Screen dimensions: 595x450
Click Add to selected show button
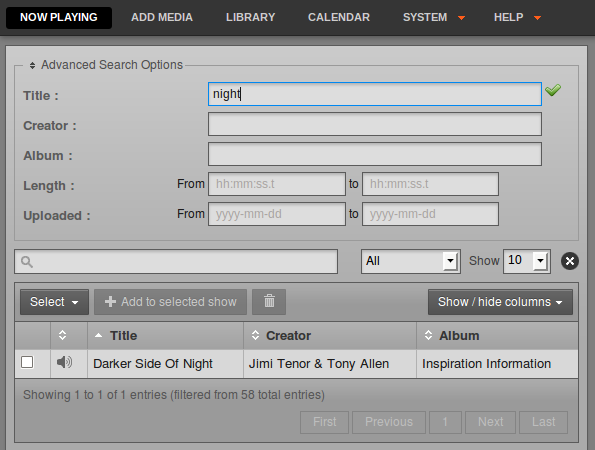tap(170, 302)
